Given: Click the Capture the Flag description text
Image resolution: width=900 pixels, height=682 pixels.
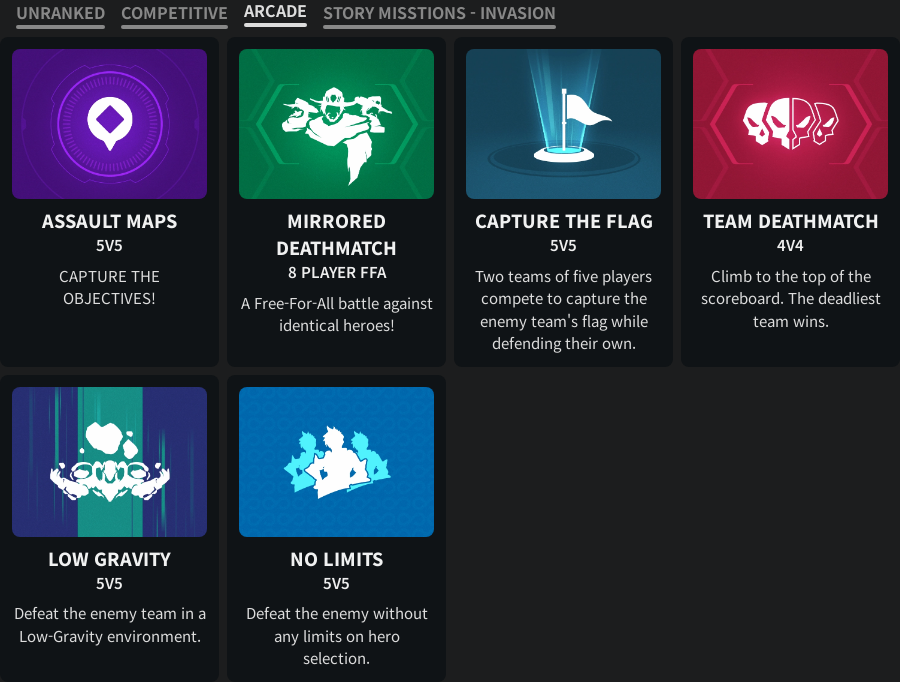Looking at the screenshot, I should pos(564,310).
